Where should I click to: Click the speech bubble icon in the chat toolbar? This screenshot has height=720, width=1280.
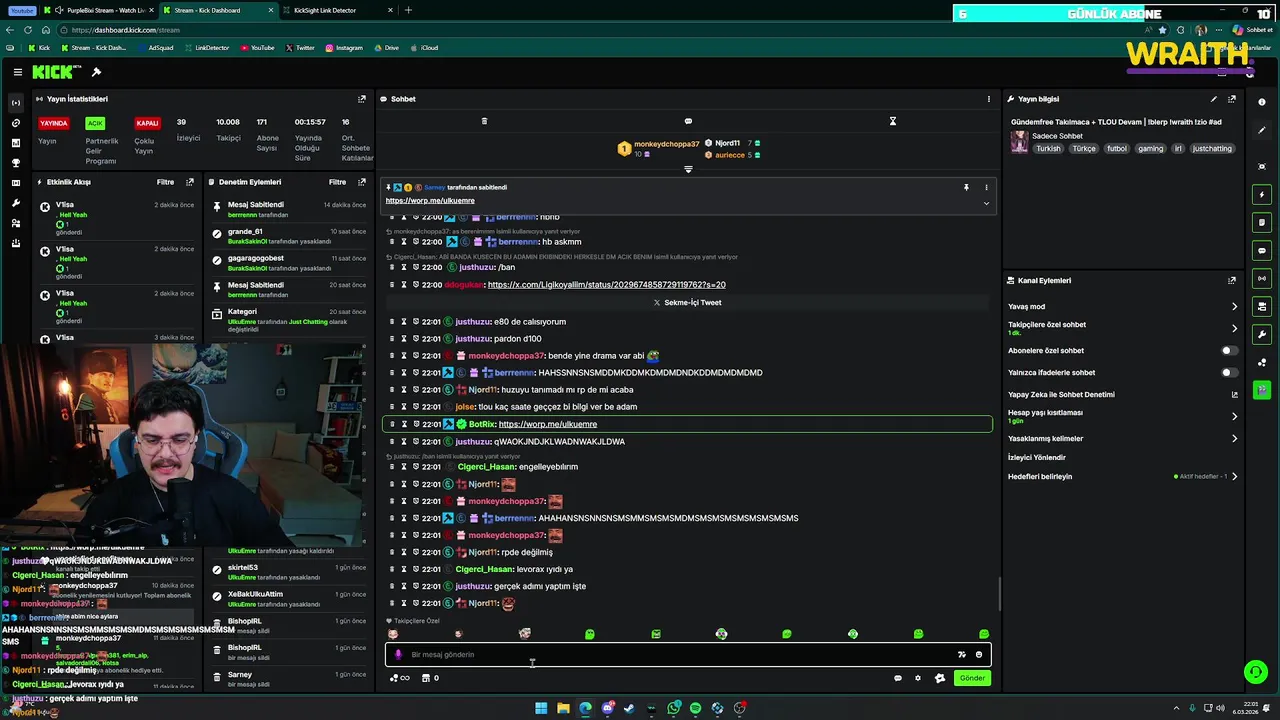pyautogui.click(x=688, y=121)
